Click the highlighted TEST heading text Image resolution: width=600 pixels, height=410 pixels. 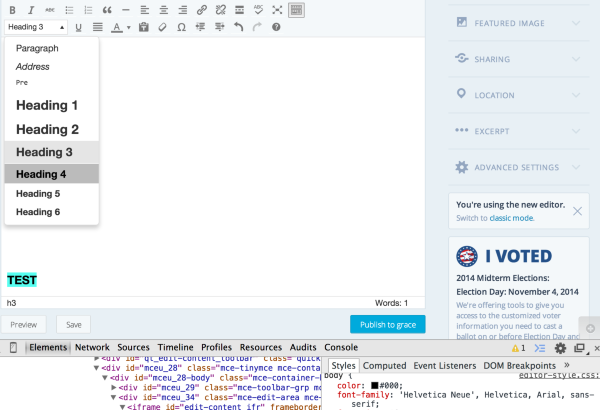point(22,280)
